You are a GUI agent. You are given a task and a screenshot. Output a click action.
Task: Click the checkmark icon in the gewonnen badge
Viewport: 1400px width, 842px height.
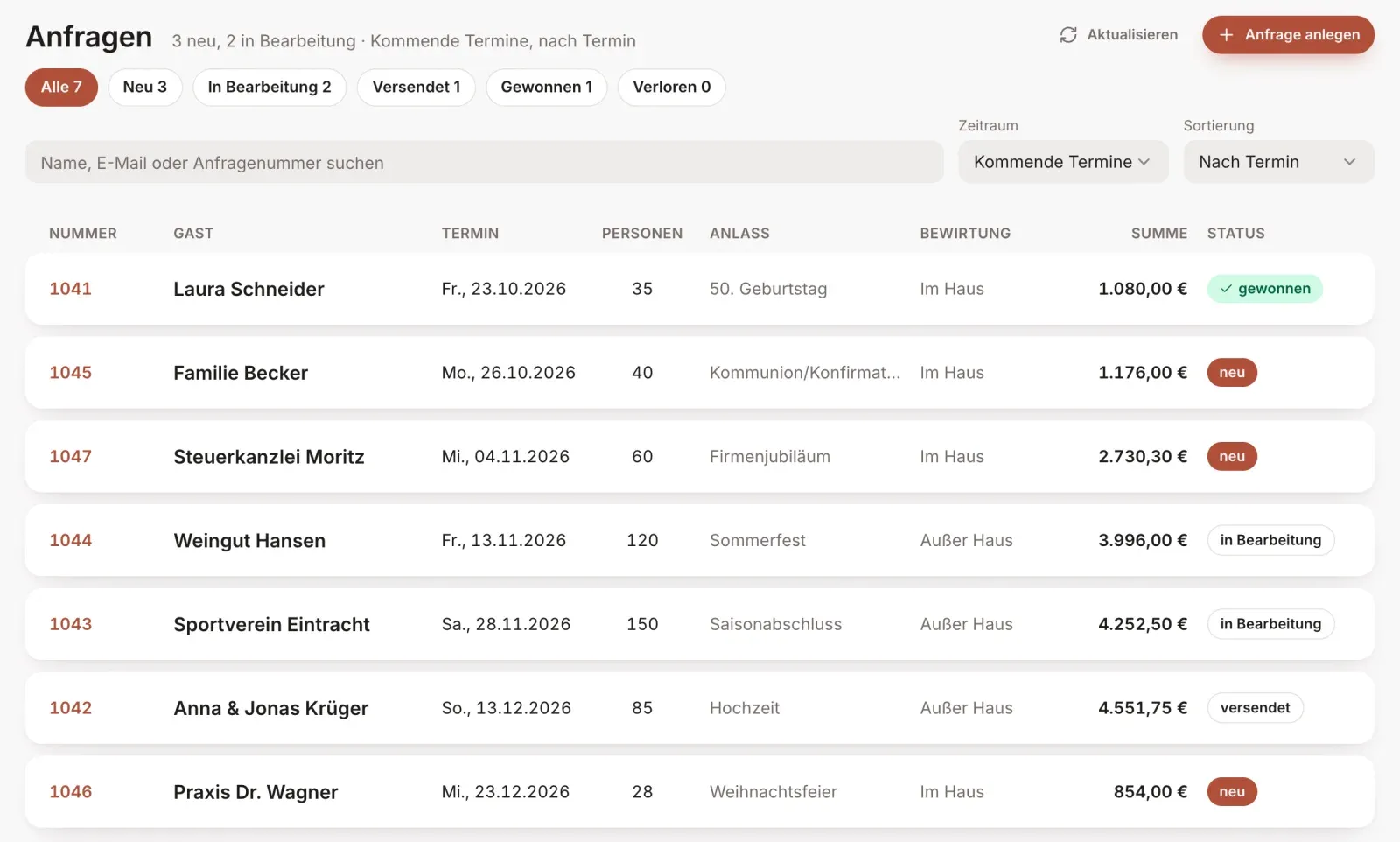(1226, 289)
